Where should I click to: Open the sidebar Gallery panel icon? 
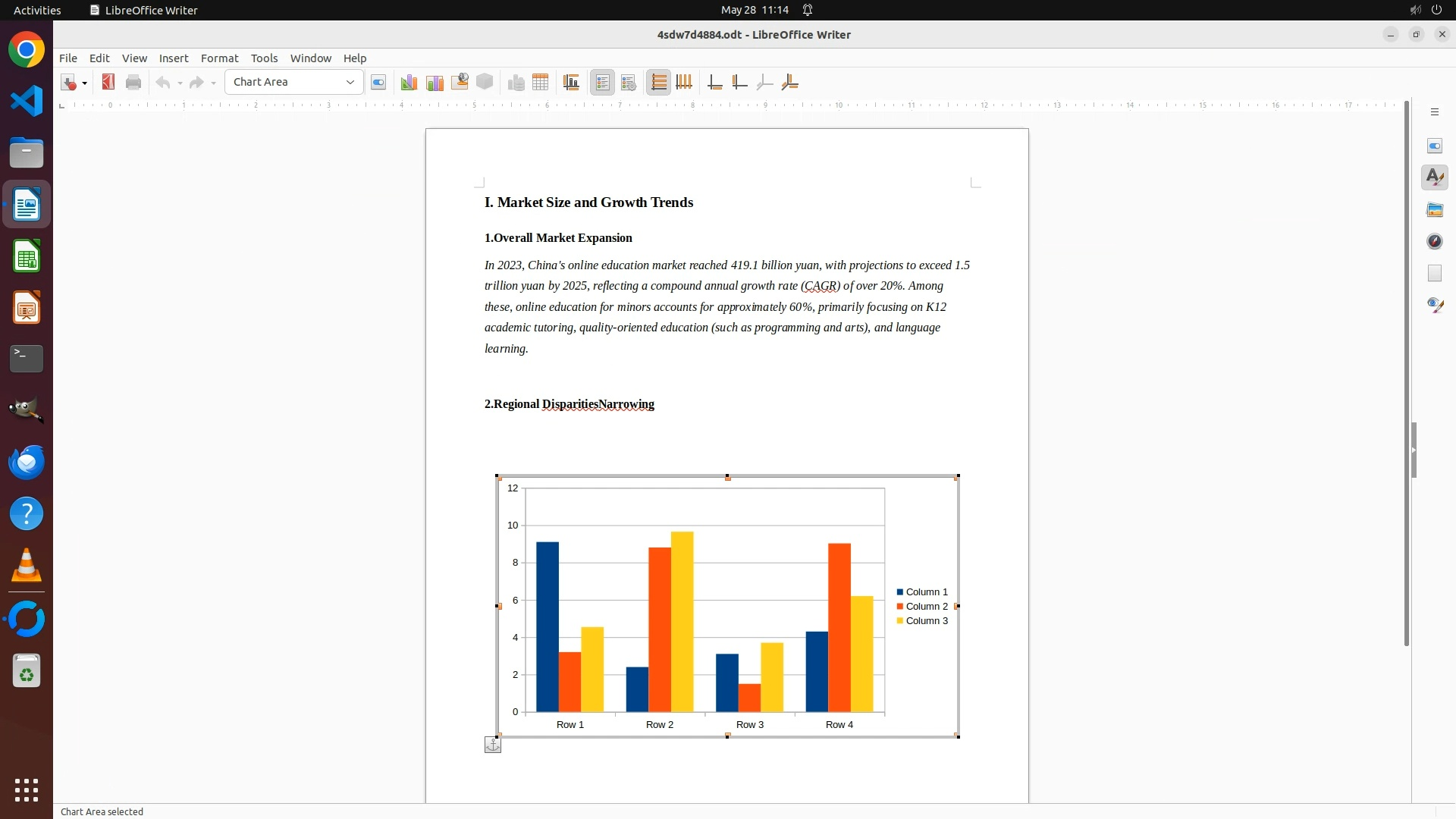click(1434, 209)
